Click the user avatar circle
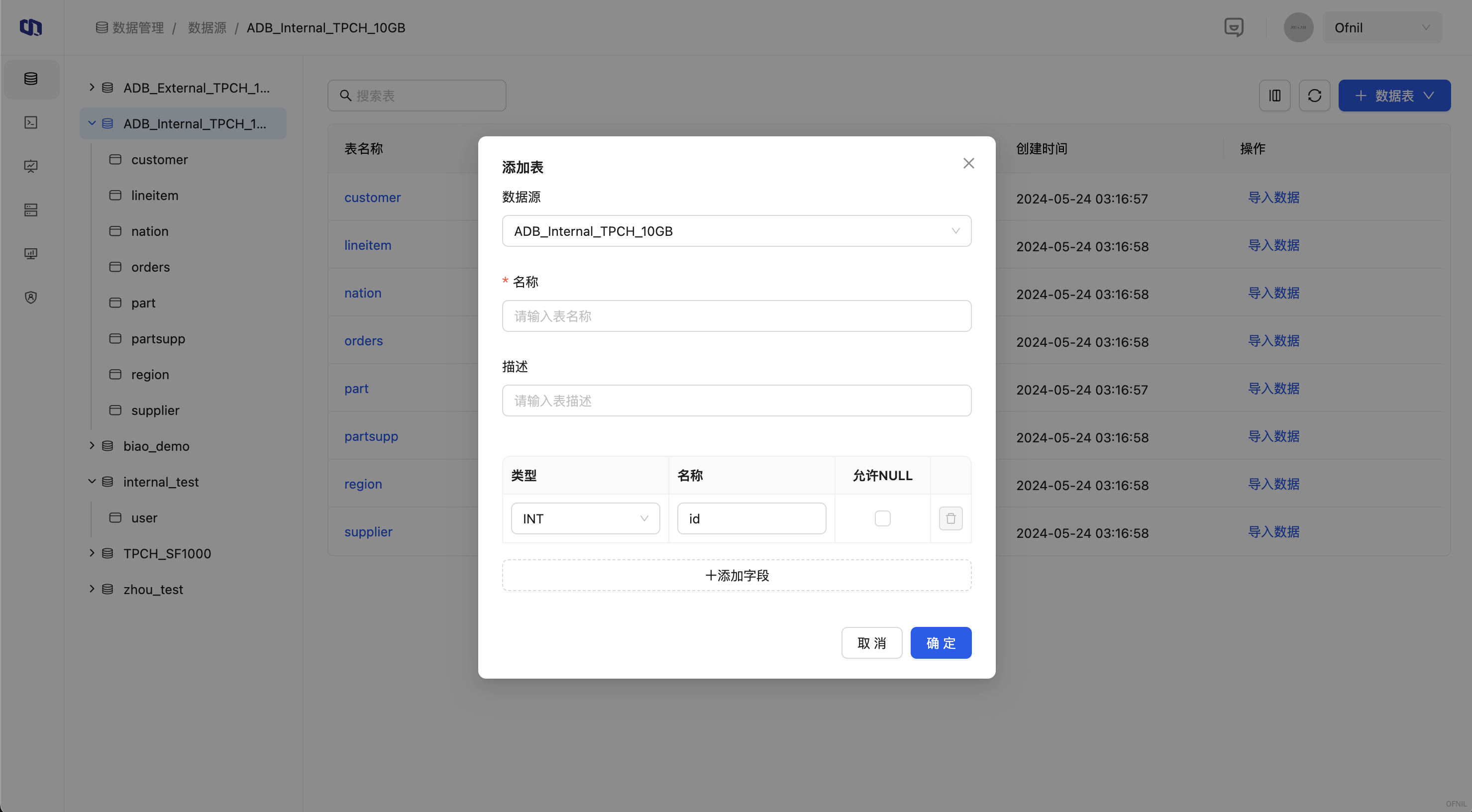1472x812 pixels. 1298,27
